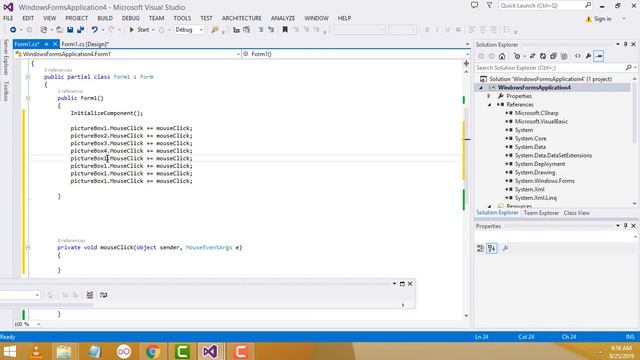Click the Home icon in Solution Explorer

tap(502, 56)
